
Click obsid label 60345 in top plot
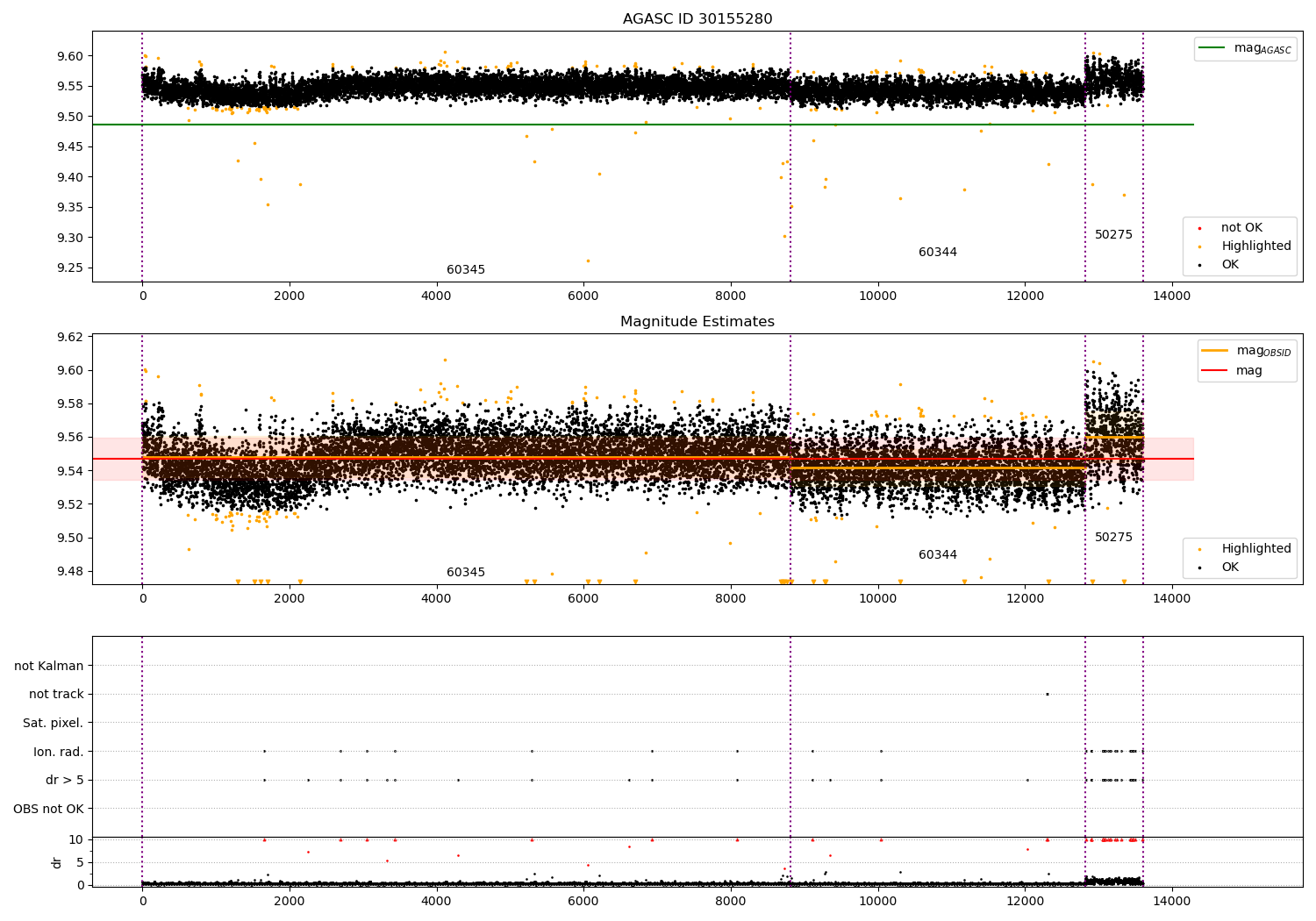pyautogui.click(x=466, y=270)
